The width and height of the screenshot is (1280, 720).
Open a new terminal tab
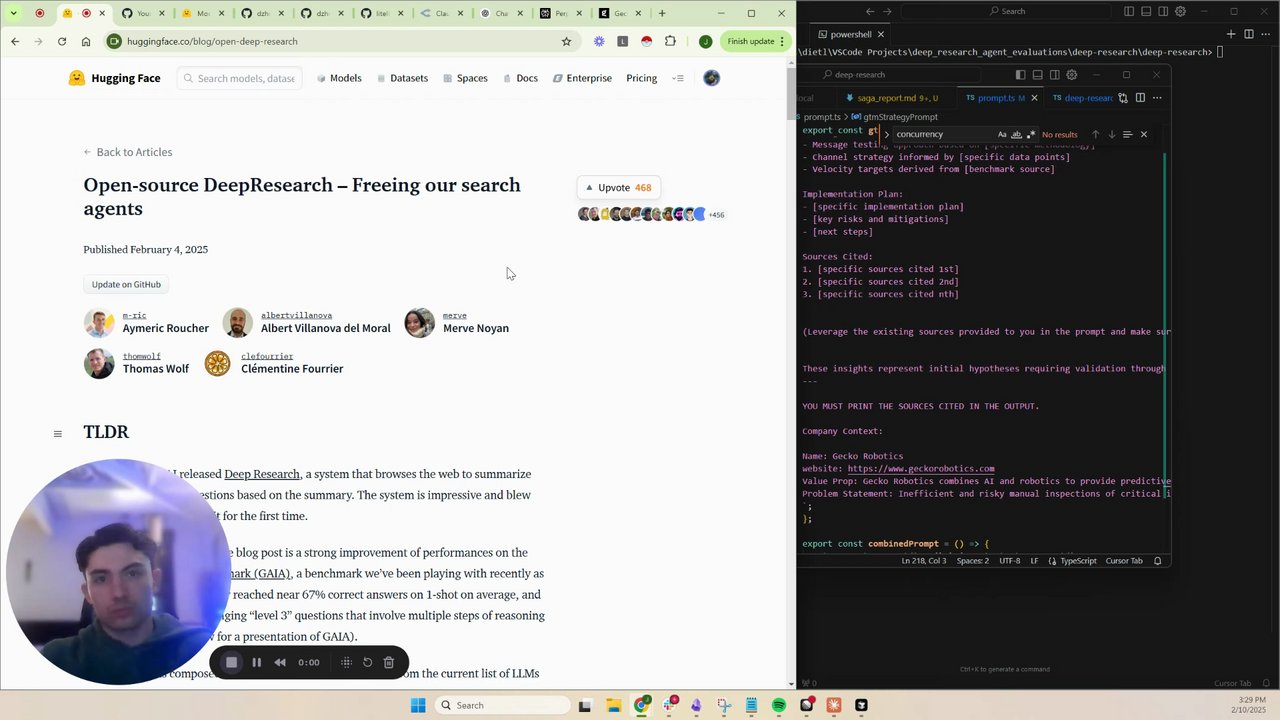pyautogui.click(x=1231, y=34)
